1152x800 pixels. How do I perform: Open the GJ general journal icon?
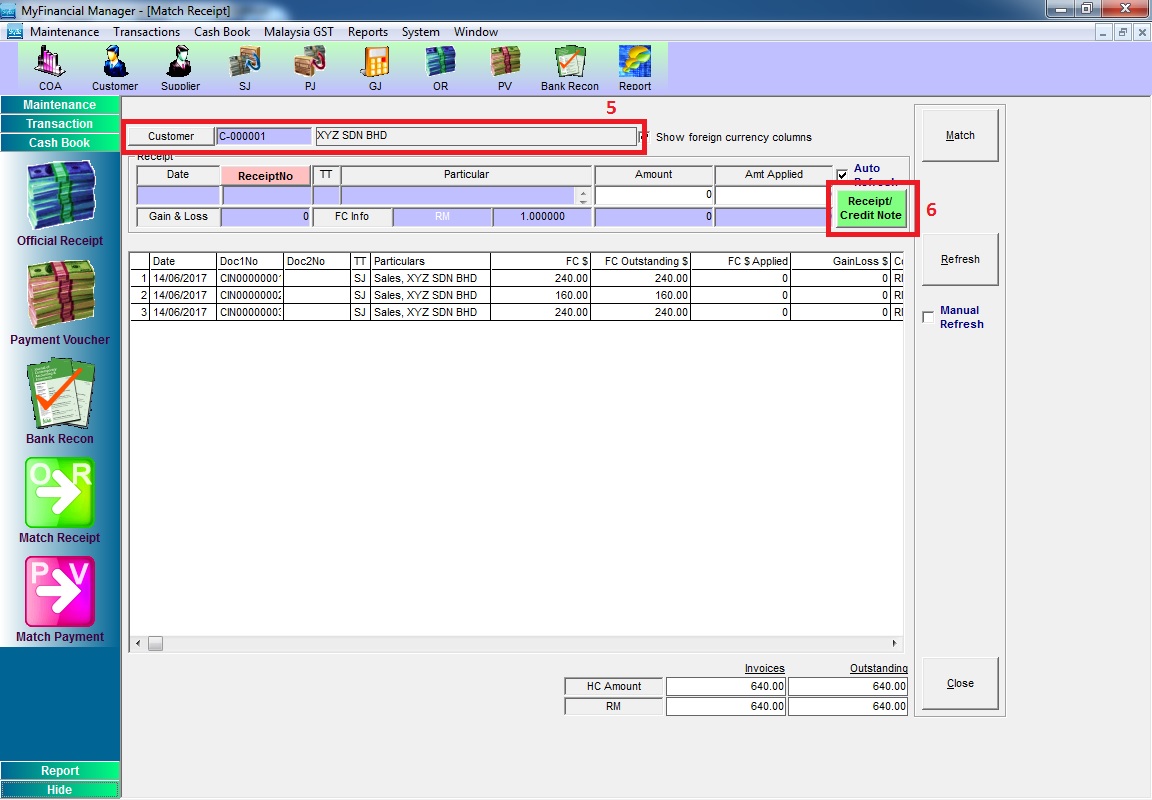tap(375, 66)
